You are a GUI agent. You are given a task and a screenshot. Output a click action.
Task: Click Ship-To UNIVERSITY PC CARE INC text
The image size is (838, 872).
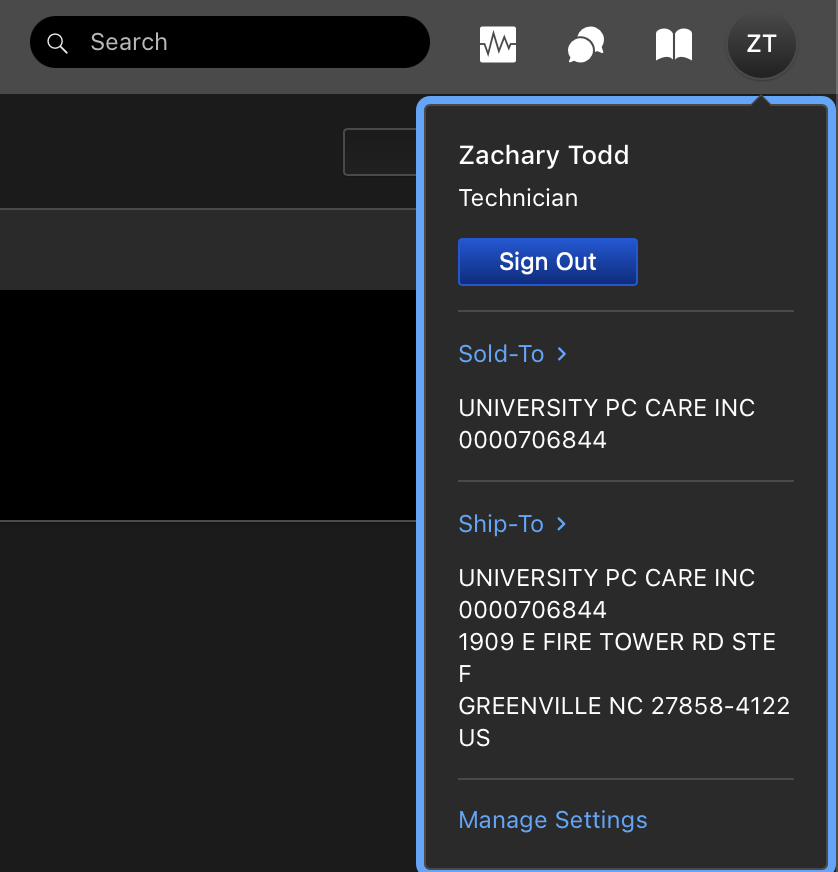click(607, 578)
